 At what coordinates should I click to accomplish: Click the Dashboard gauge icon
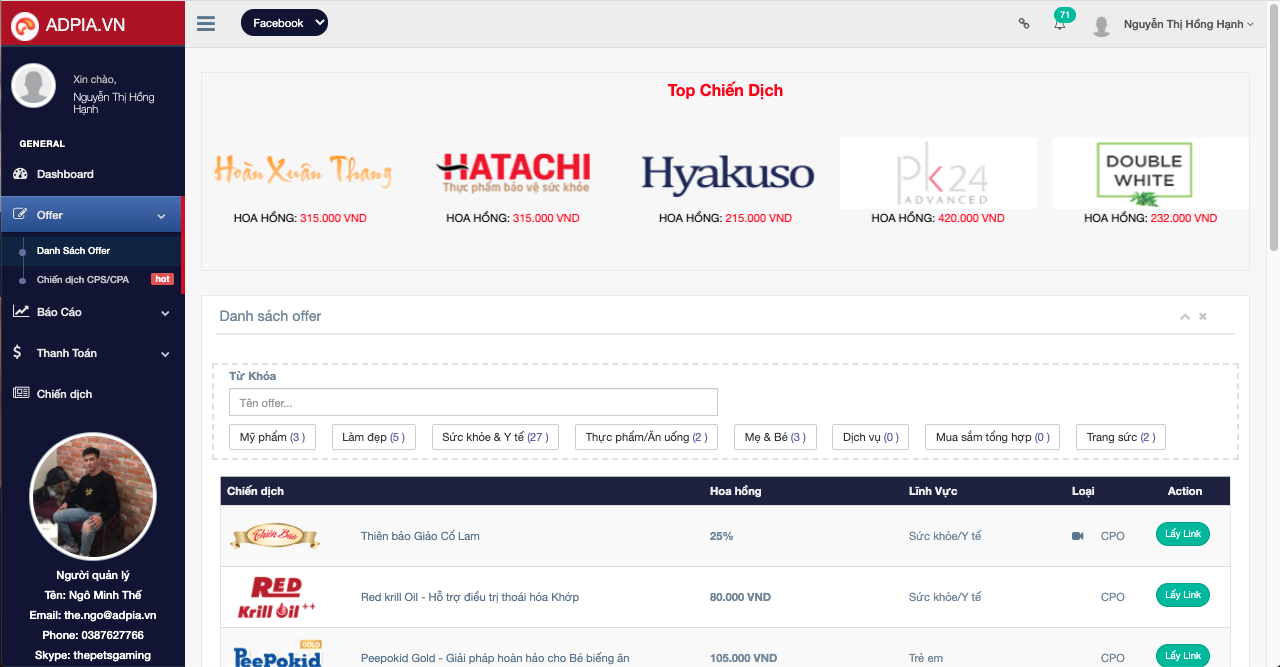pos(21,174)
